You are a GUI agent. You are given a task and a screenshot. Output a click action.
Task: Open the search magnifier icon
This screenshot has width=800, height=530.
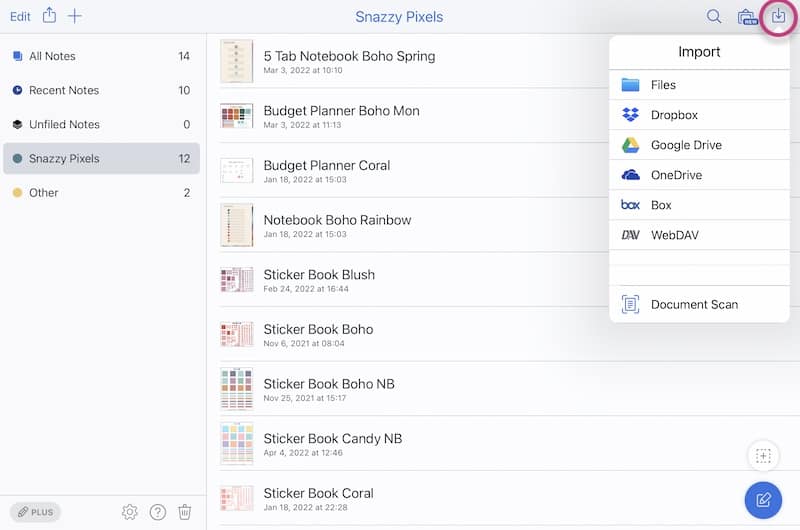coord(714,17)
